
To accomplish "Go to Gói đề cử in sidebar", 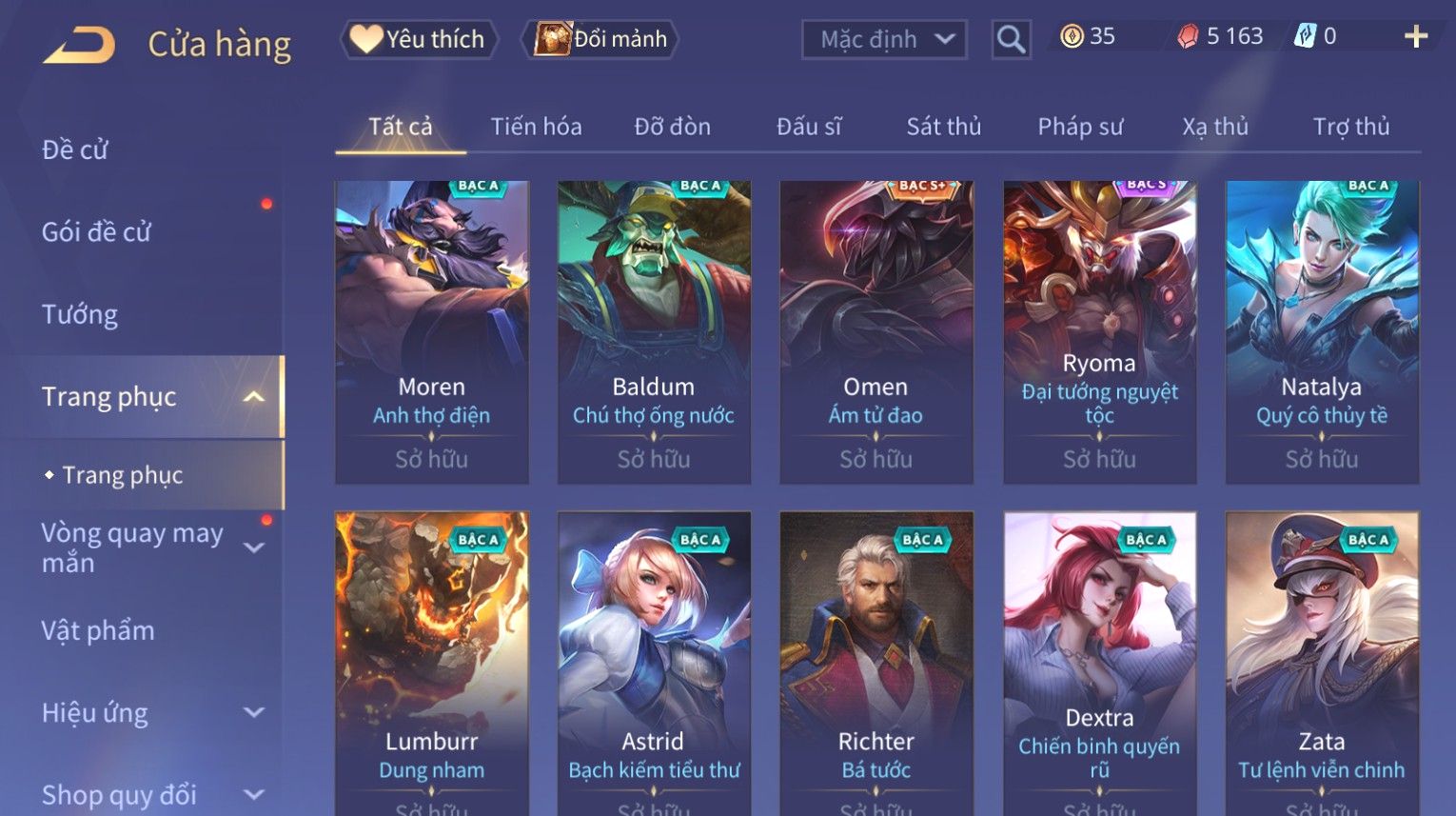I will (x=96, y=231).
